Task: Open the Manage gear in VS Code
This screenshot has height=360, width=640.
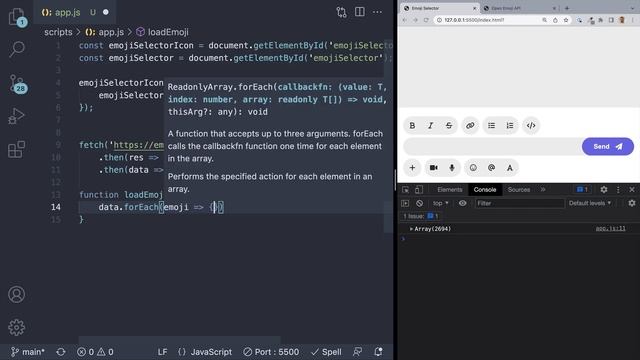Action: click(16, 327)
